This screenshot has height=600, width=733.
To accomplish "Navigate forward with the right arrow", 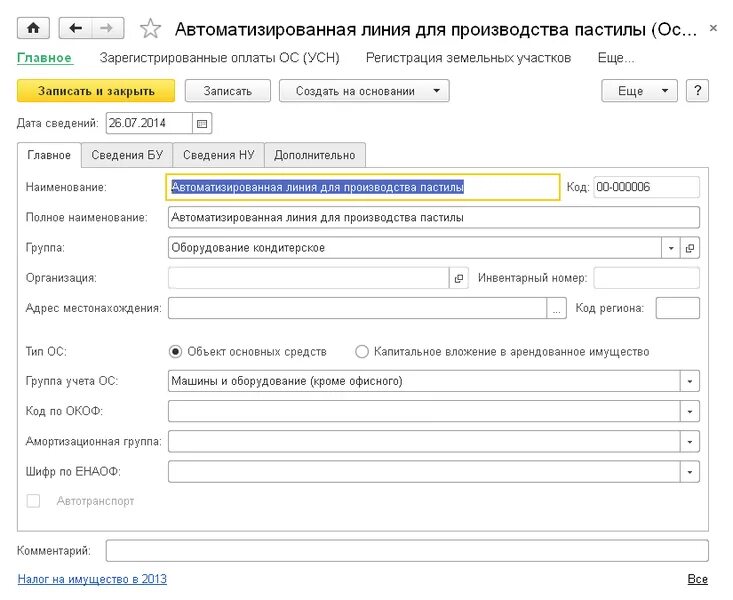I will point(108,28).
